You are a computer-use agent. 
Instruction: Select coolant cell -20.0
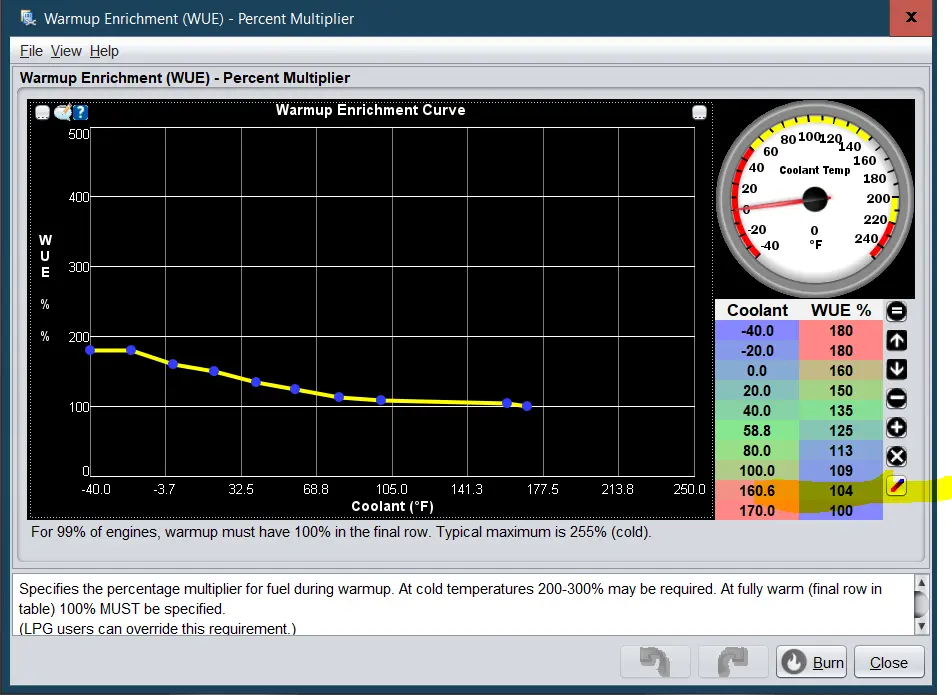tap(757, 351)
